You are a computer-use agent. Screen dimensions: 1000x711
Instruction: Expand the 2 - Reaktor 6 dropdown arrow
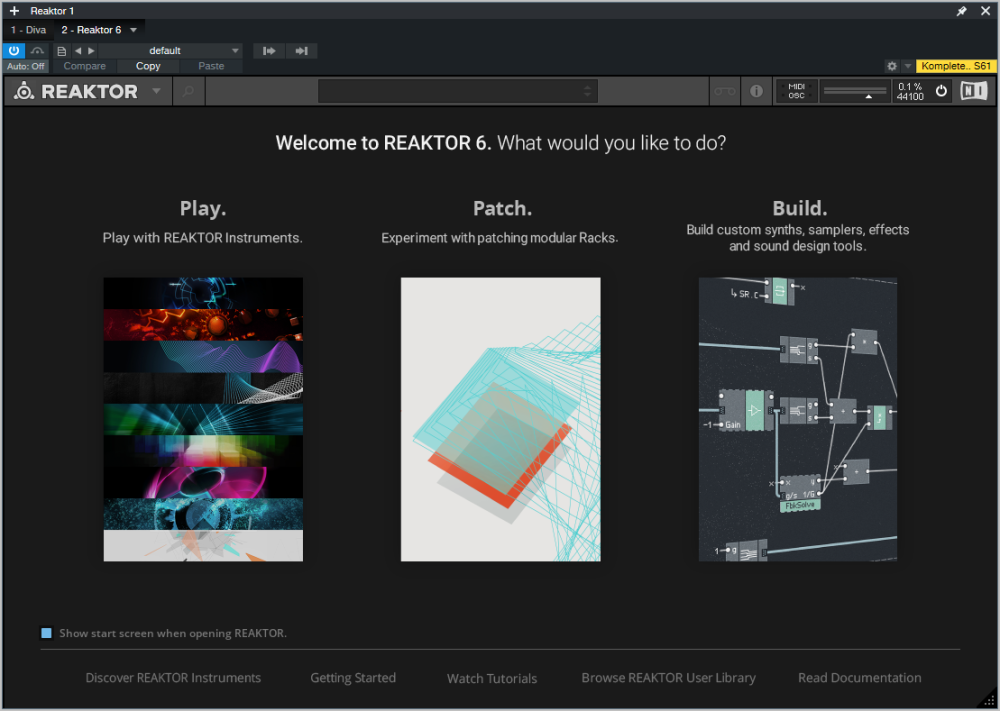pyautogui.click(x=134, y=30)
